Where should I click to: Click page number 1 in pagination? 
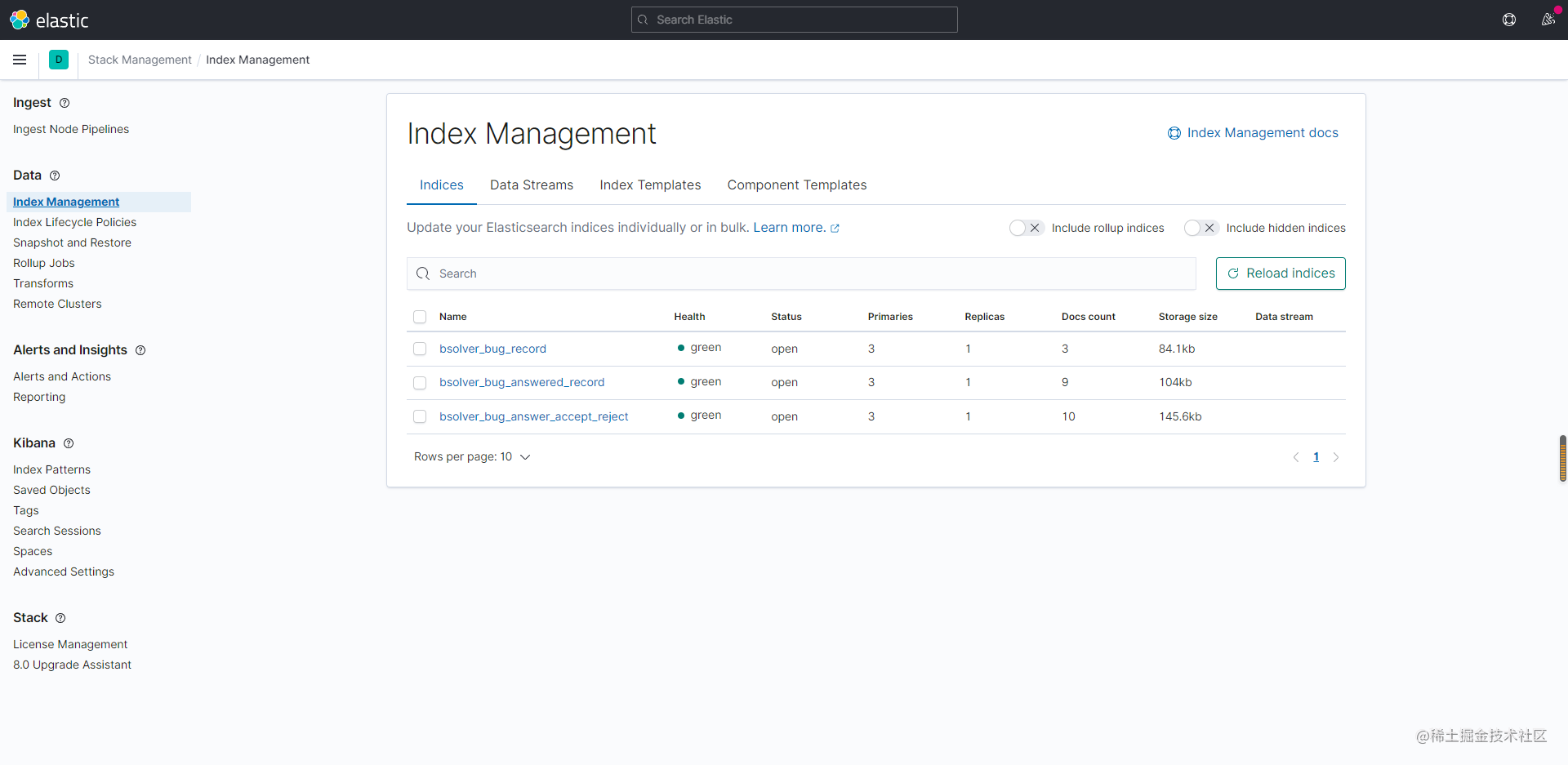(1316, 457)
